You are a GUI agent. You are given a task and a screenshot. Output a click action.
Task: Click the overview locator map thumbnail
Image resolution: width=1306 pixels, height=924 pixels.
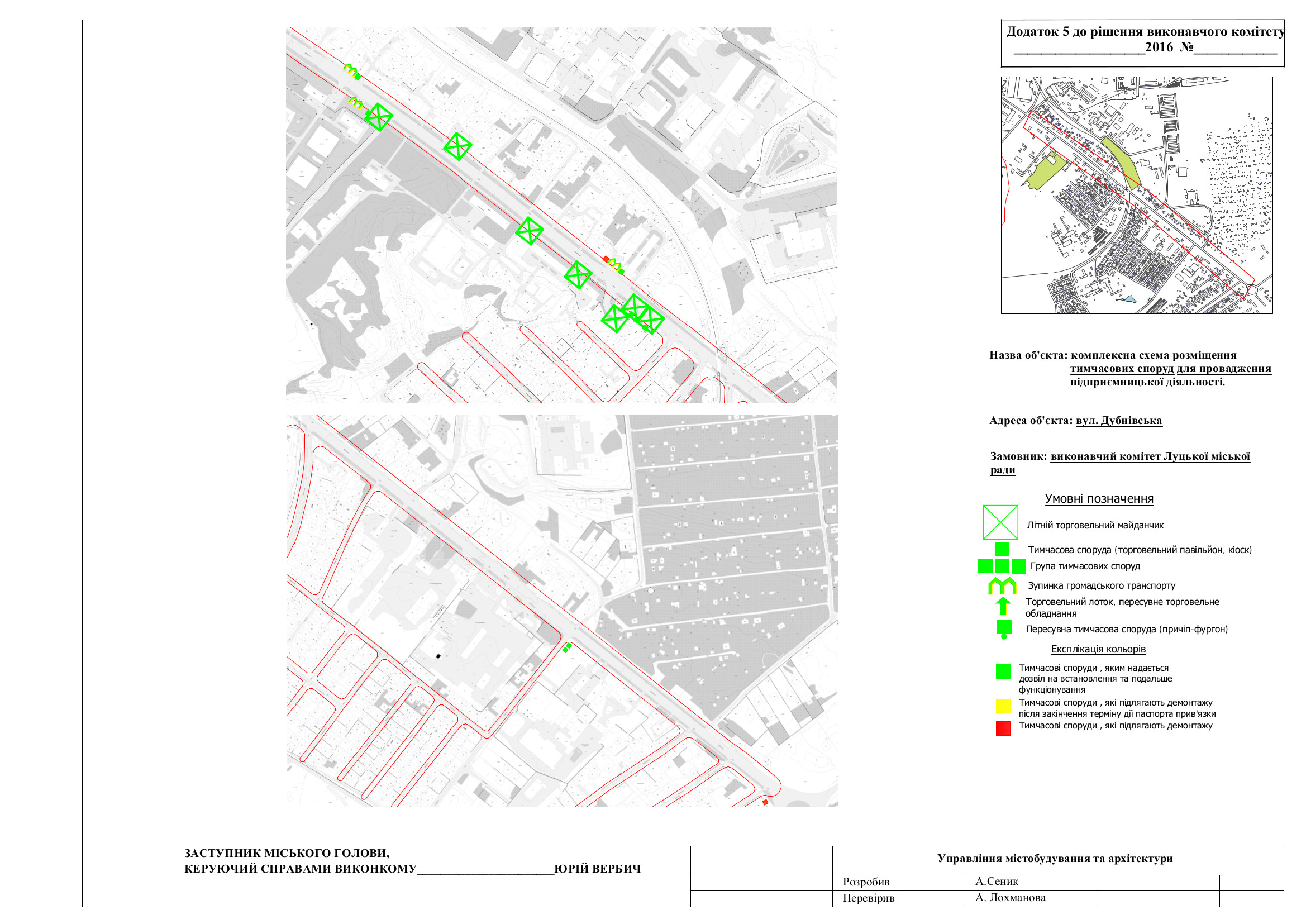pos(1136,195)
